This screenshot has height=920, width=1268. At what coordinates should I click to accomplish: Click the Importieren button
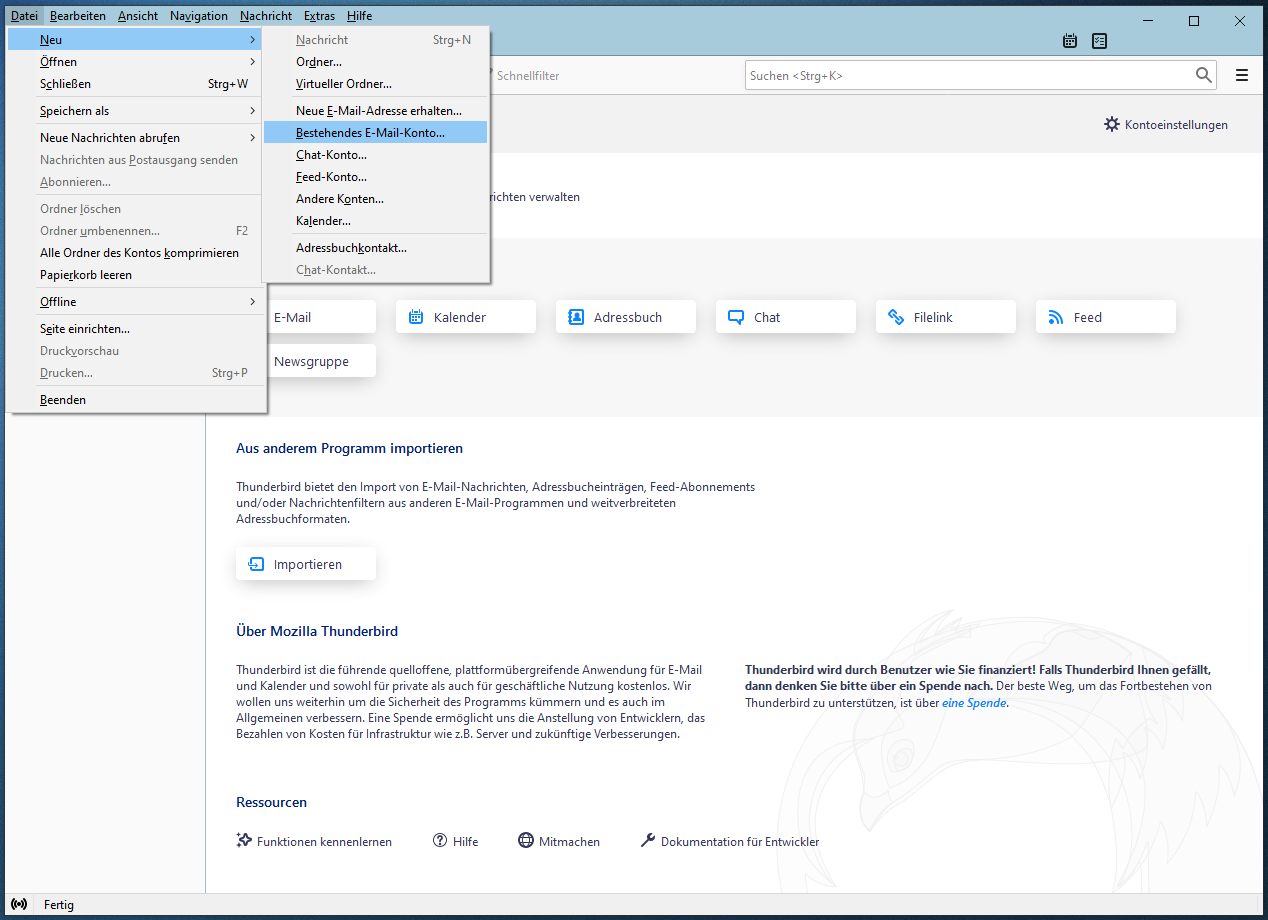pyautogui.click(x=306, y=564)
